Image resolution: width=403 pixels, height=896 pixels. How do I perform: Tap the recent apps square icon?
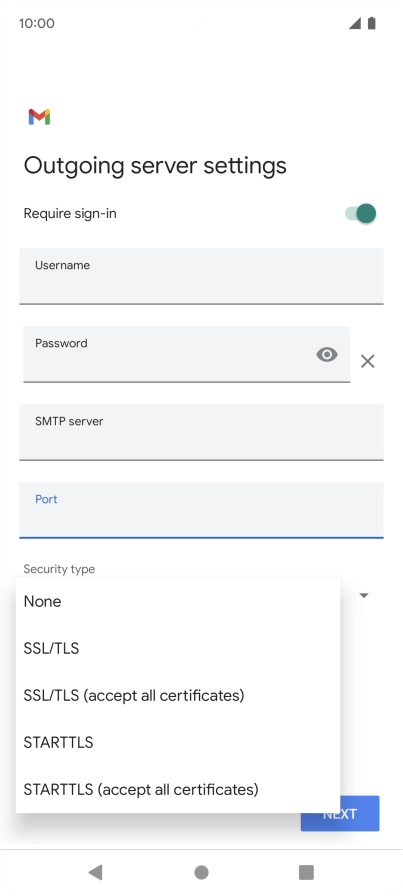tap(306, 872)
